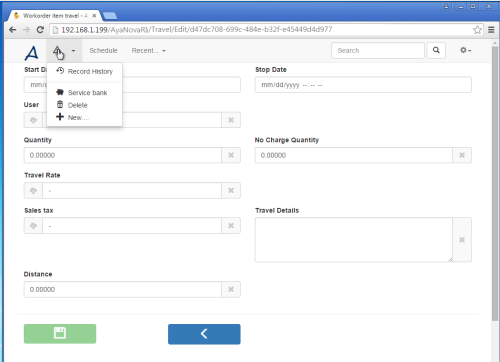
Task: Click the magnifier search button
Action: click(436, 51)
